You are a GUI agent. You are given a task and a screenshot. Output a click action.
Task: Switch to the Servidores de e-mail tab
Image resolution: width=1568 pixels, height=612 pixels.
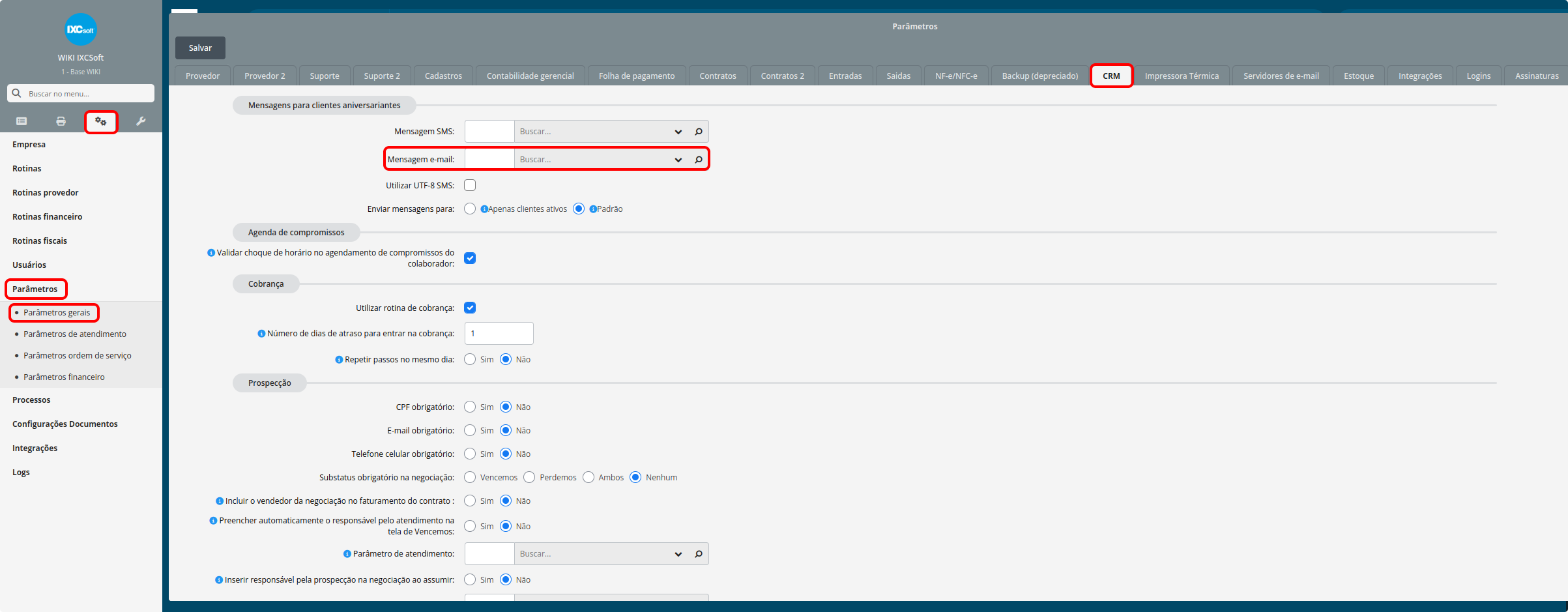click(1281, 76)
